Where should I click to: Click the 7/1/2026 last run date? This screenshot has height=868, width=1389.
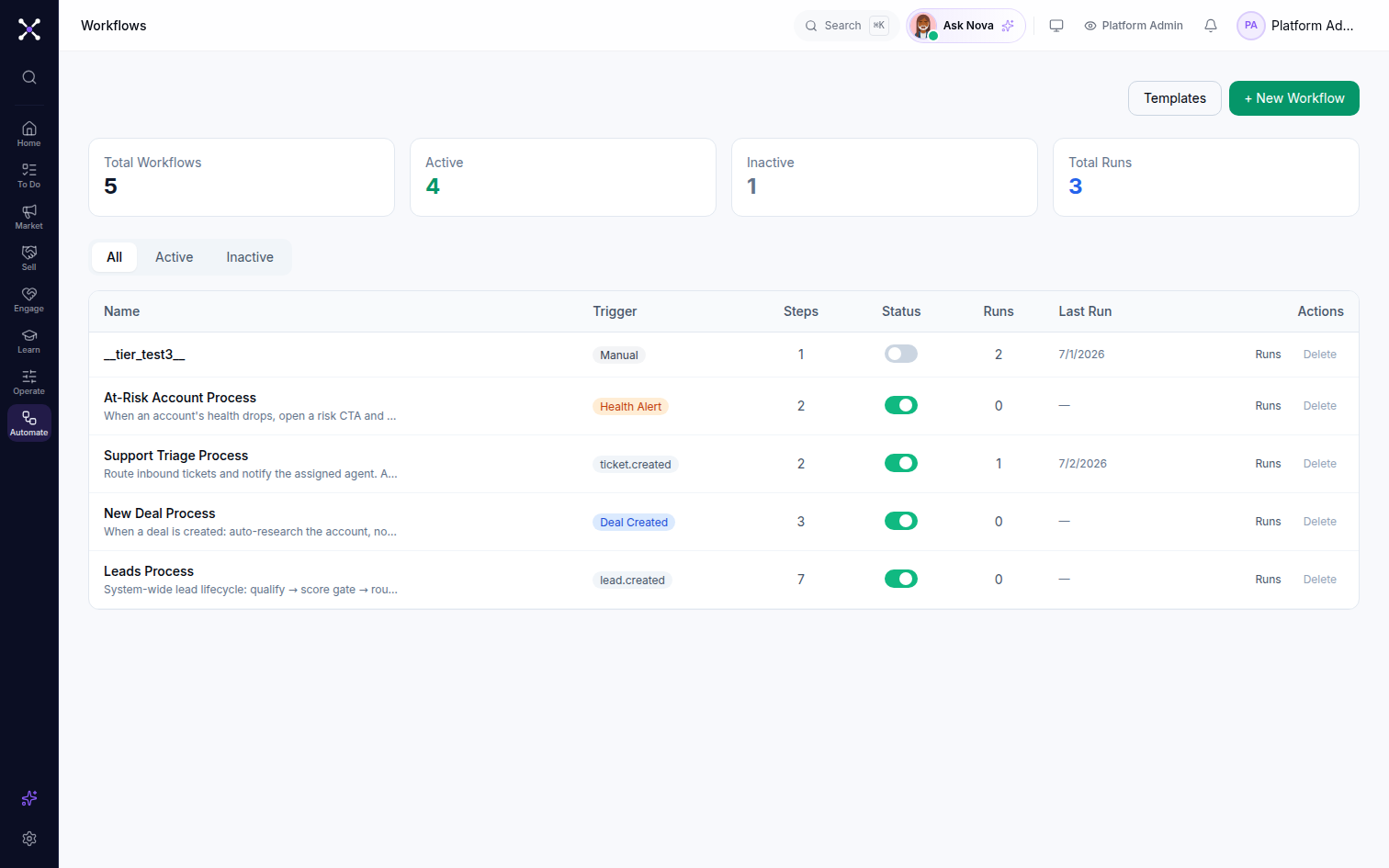click(x=1081, y=355)
